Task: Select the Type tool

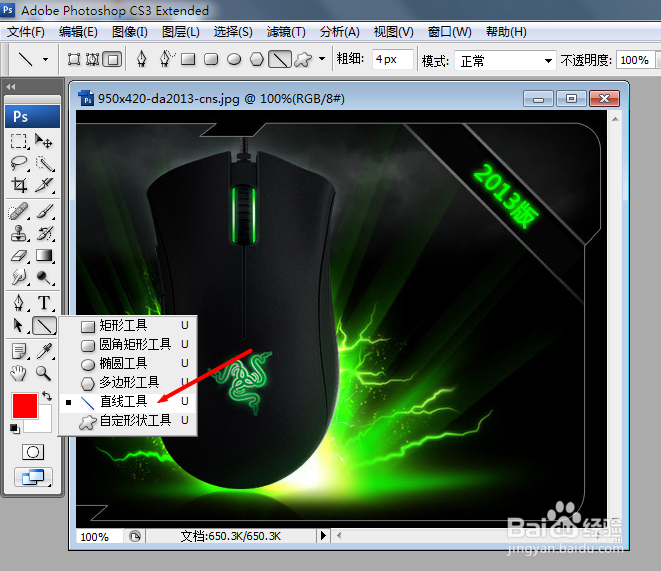Action: tap(44, 303)
